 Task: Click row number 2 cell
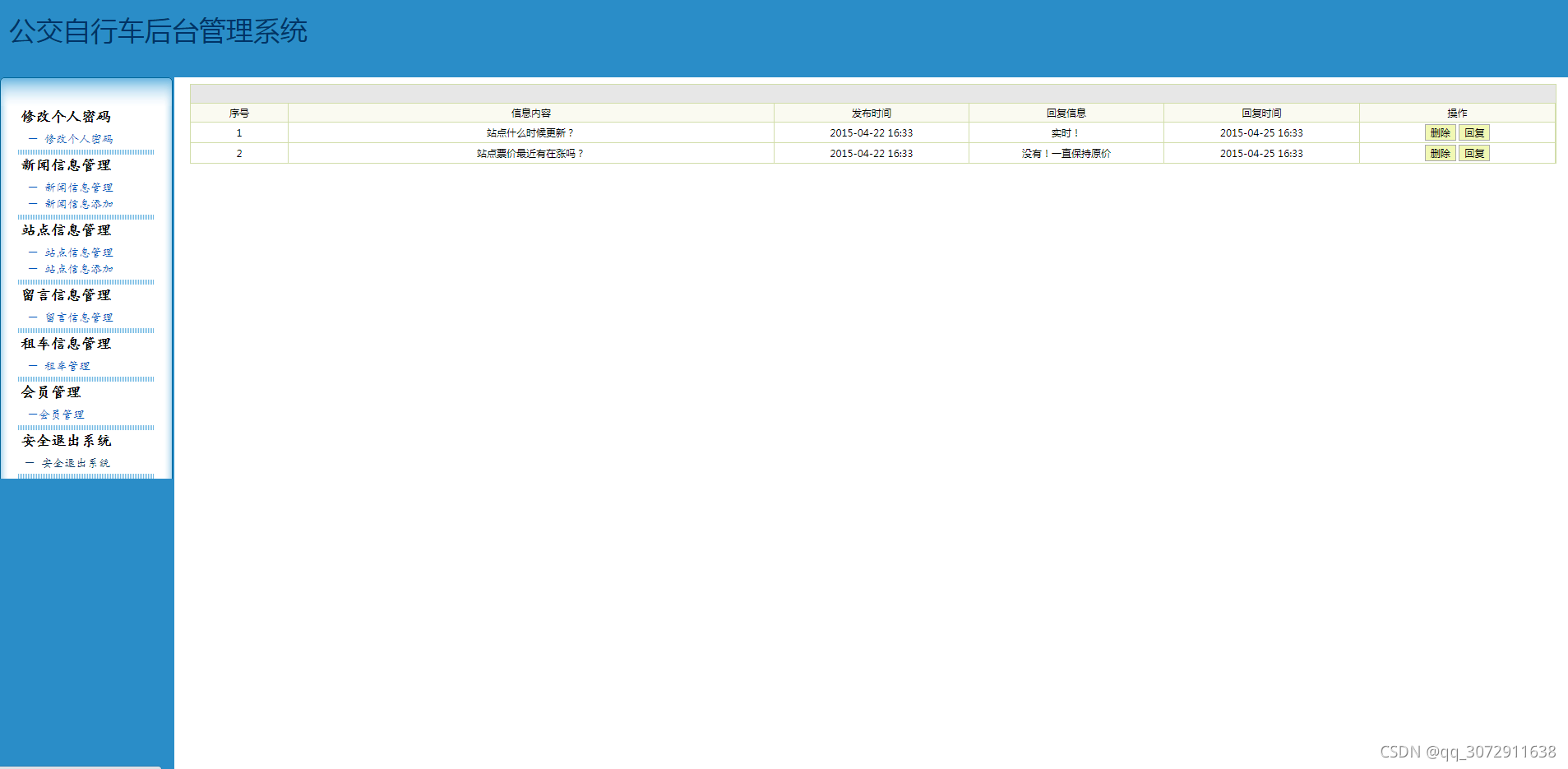(x=239, y=153)
